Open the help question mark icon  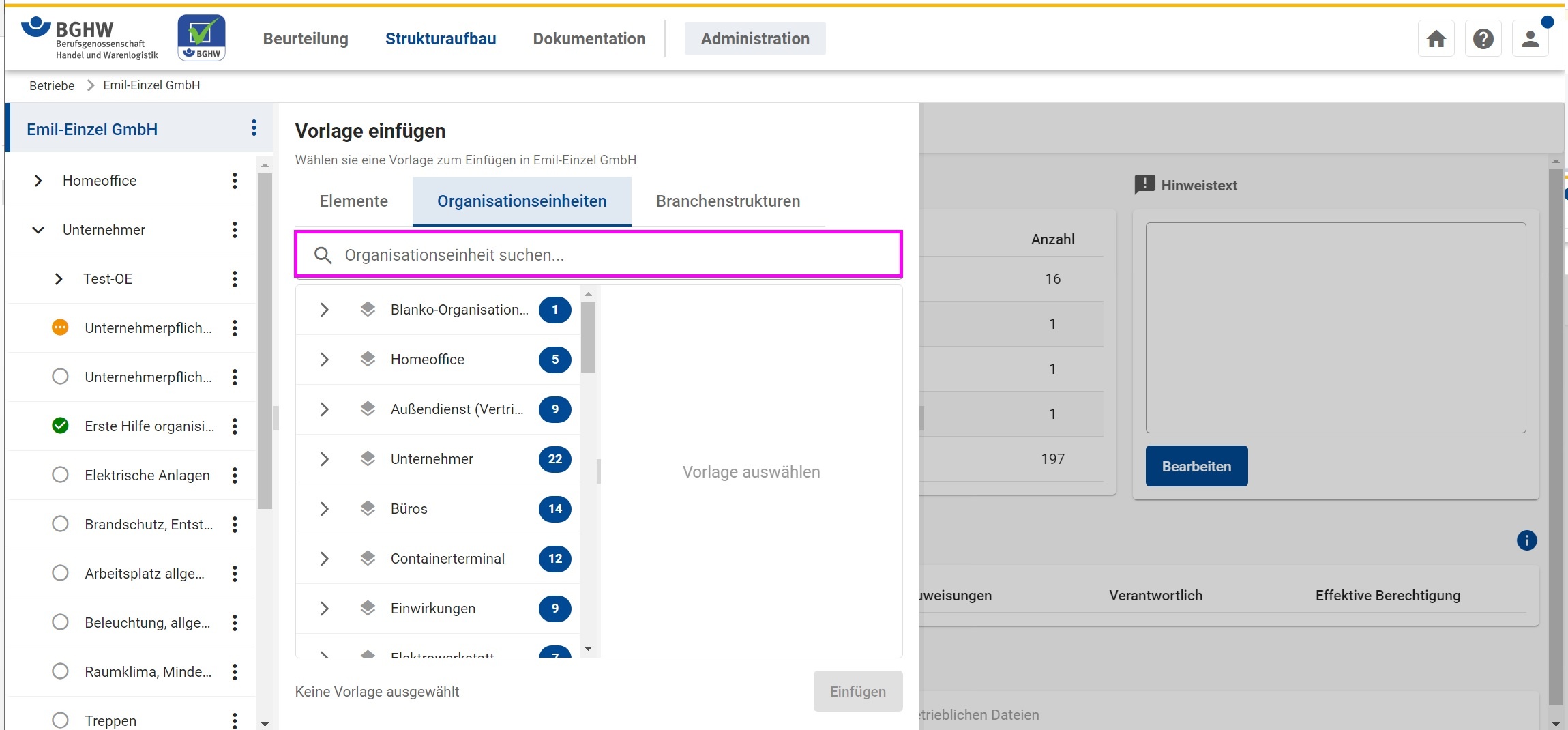click(1483, 39)
